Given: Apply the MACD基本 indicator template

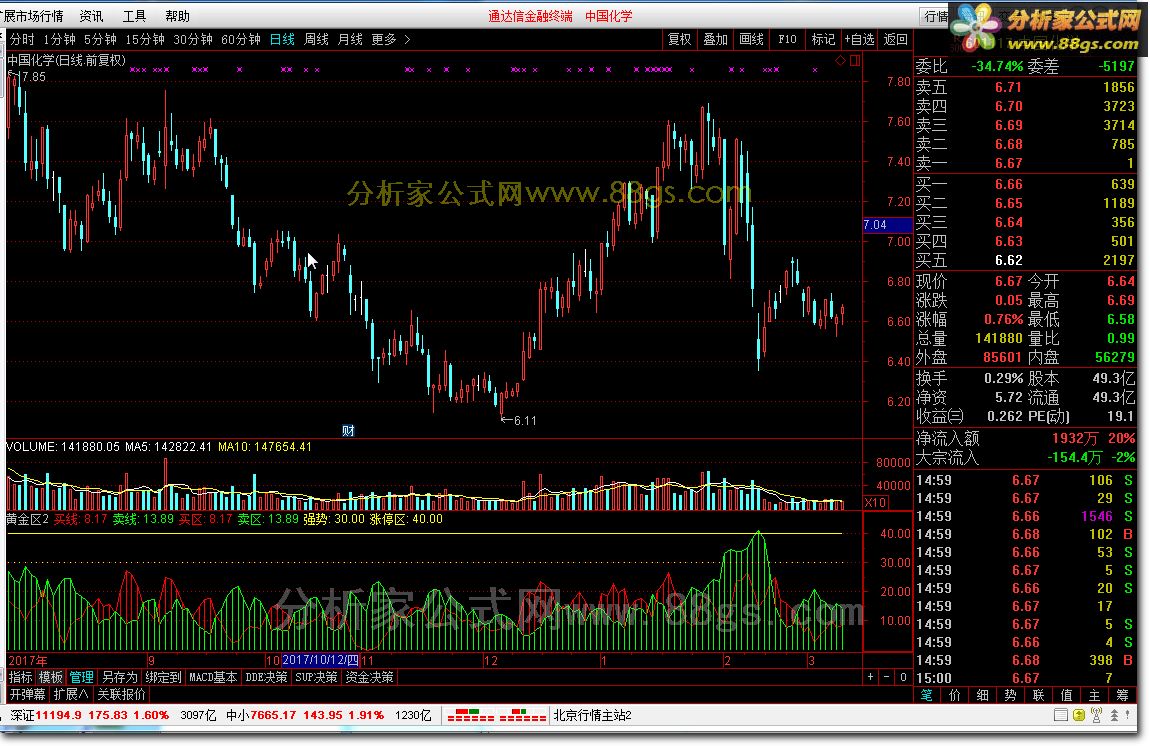Looking at the screenshot, I should click(x=213, y=677).
